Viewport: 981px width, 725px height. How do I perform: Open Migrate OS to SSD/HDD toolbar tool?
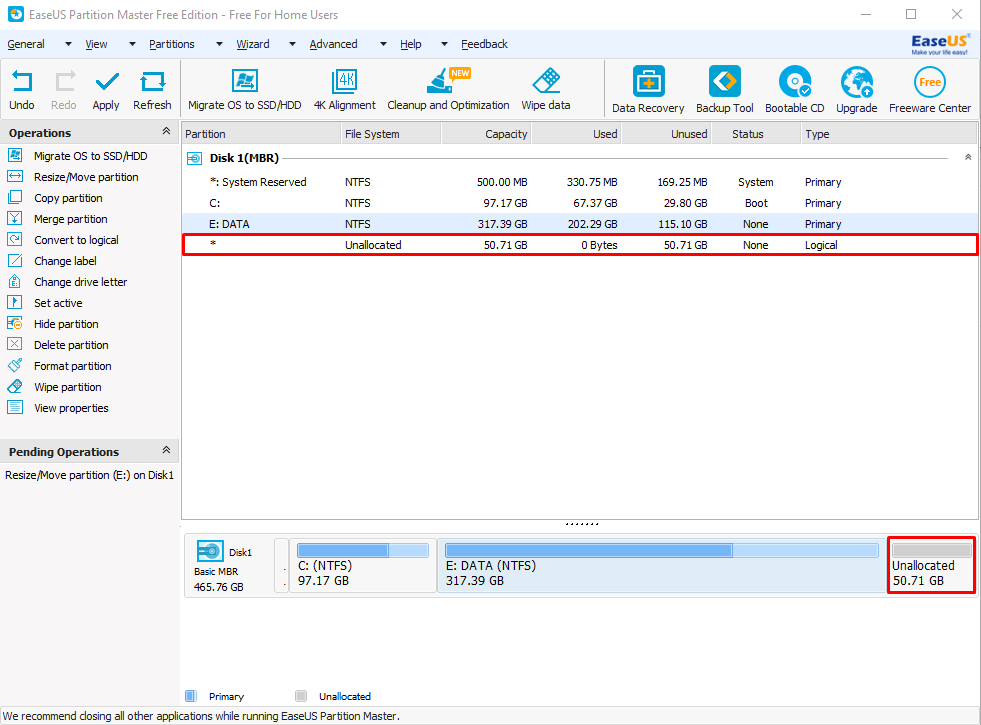click(245, 91)
